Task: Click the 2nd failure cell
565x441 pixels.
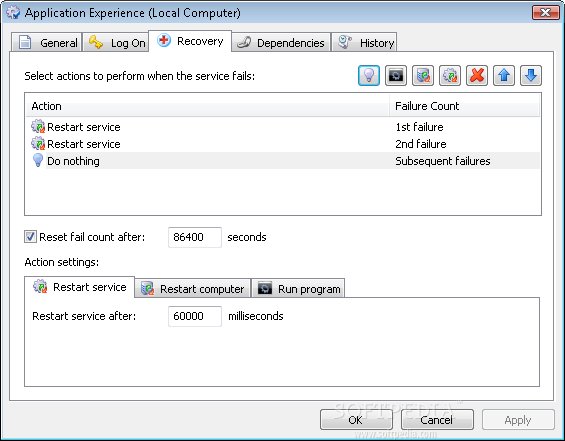Action: click(421, 144)
